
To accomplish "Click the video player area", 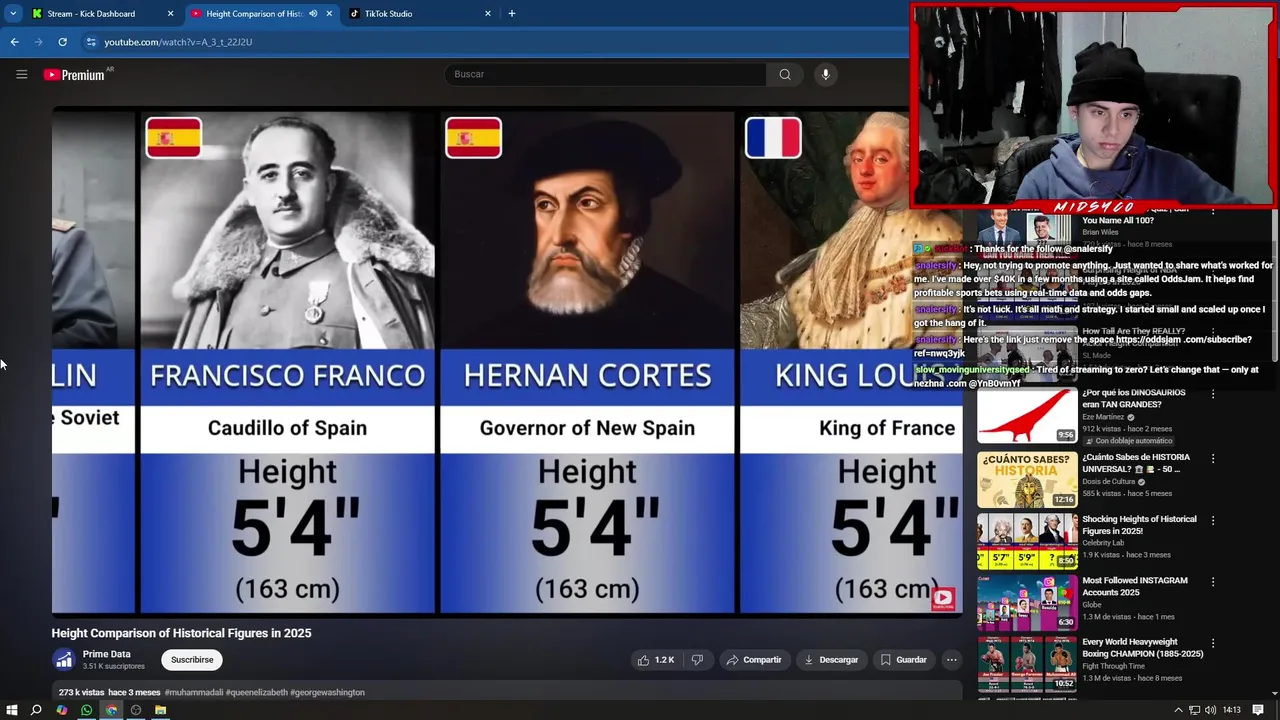I will [x=507, y=361].
